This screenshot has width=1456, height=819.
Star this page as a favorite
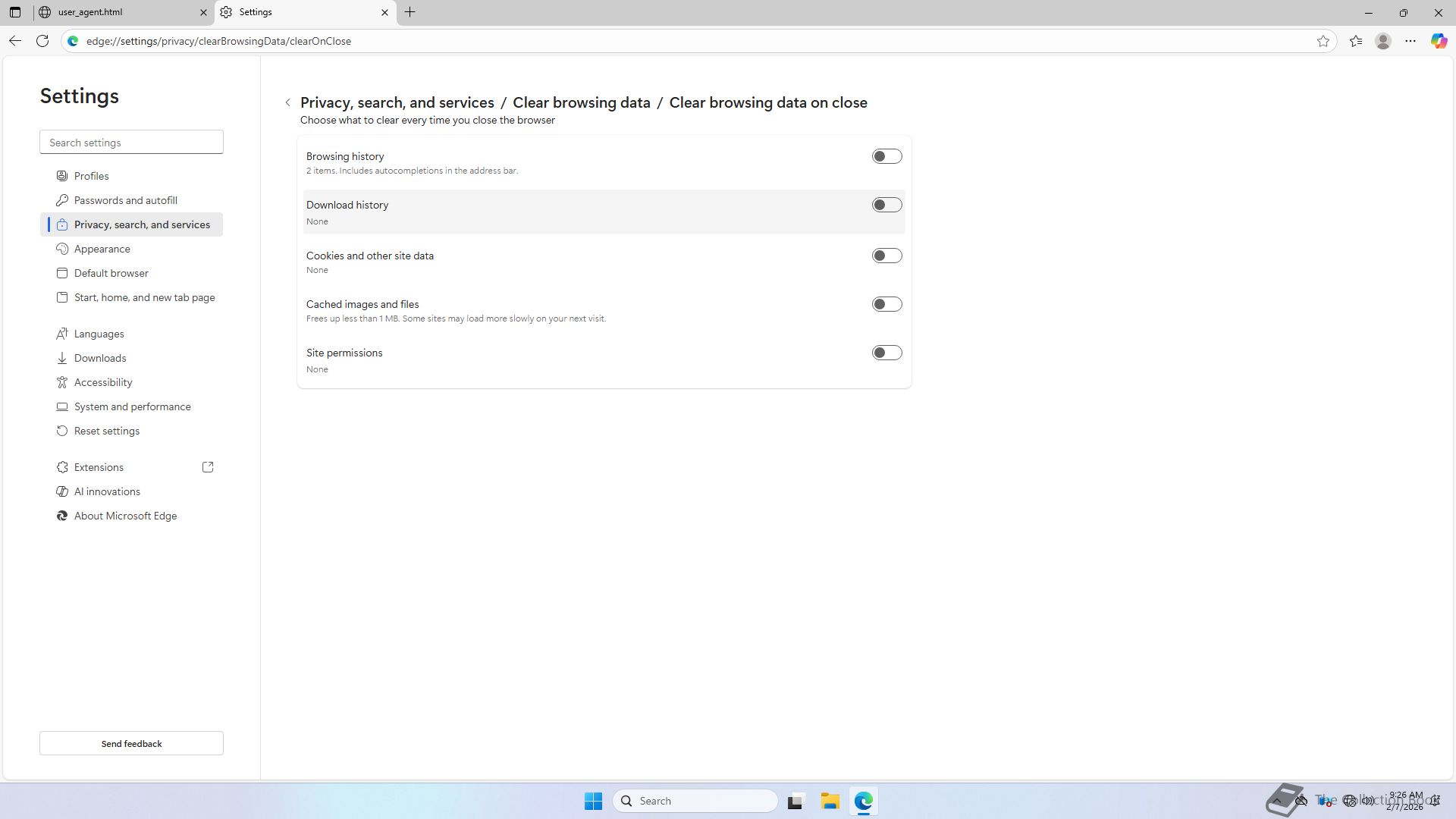(x=1323, y=41)
